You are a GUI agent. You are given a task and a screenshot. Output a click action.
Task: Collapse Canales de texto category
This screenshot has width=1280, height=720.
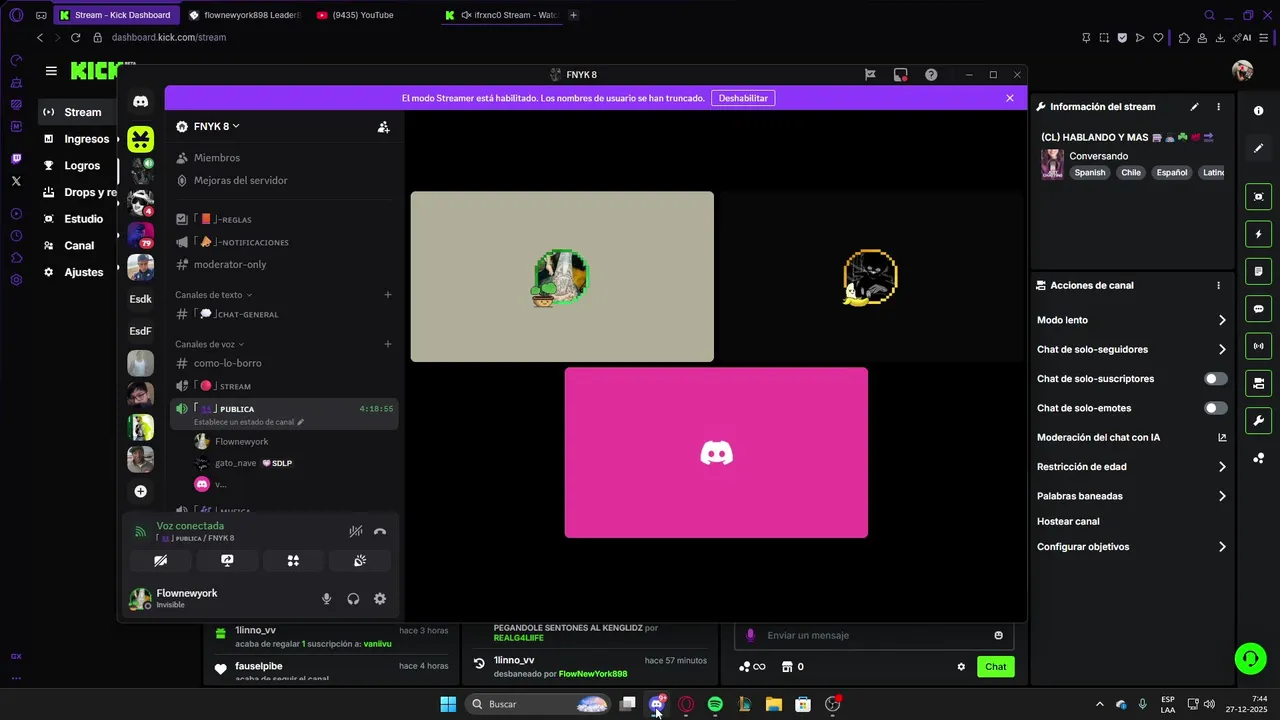coord(213,295)
